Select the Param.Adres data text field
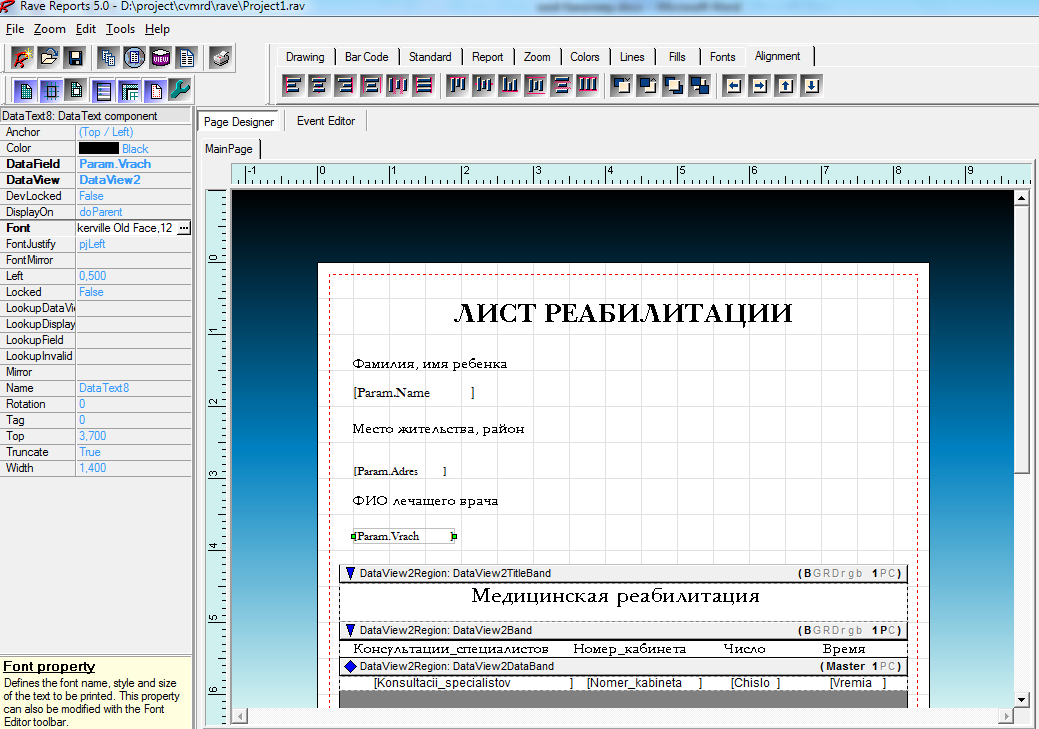Image resolution: width=1039 pixels, height=729 pixels. (x=388, y=471)
